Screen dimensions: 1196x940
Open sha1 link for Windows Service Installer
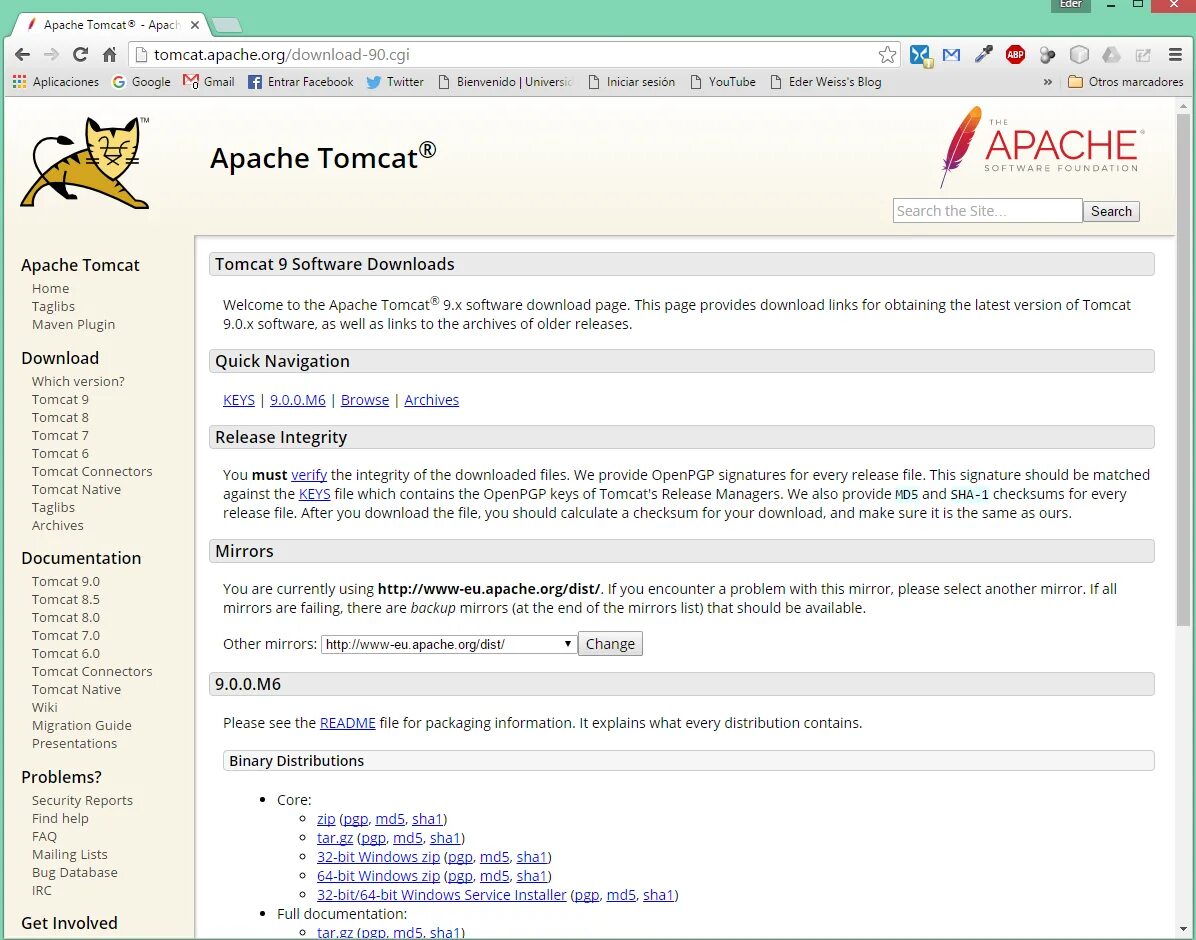coord(657,895)
